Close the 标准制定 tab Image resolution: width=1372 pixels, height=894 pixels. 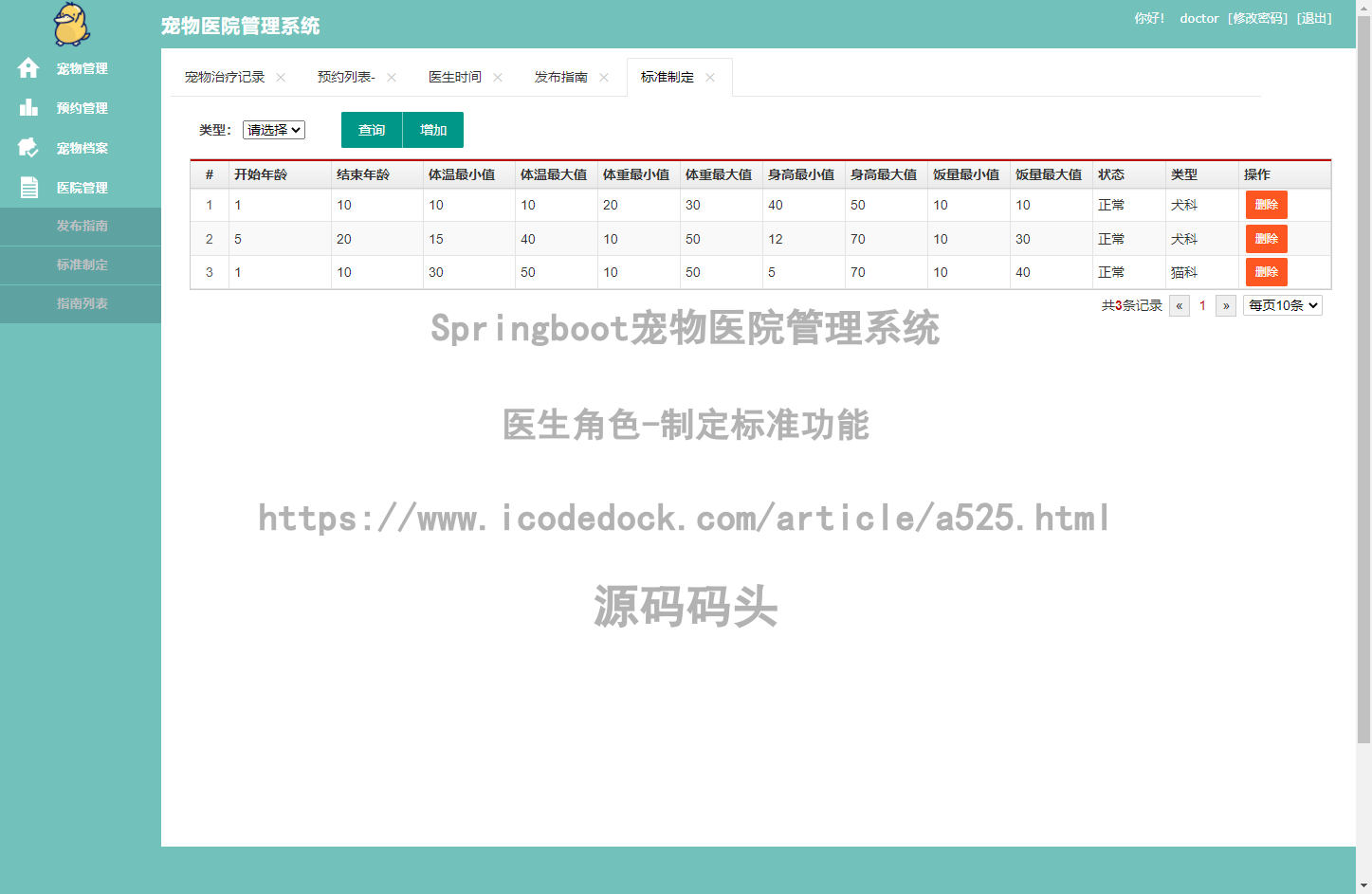click(710, 78)
